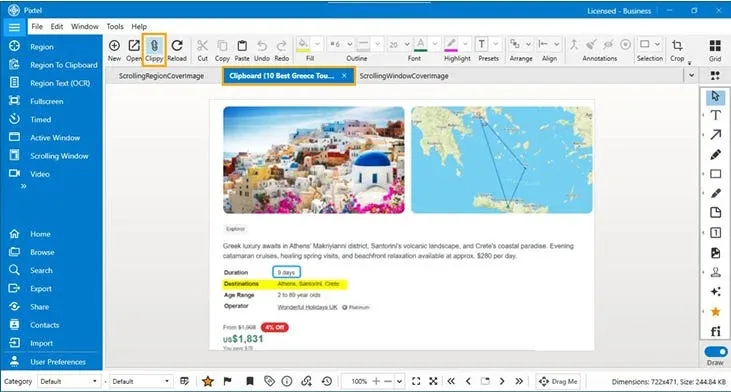The image size is (731, 392).
Task: Open the Arrange dropdown
Action: point(528,44)
